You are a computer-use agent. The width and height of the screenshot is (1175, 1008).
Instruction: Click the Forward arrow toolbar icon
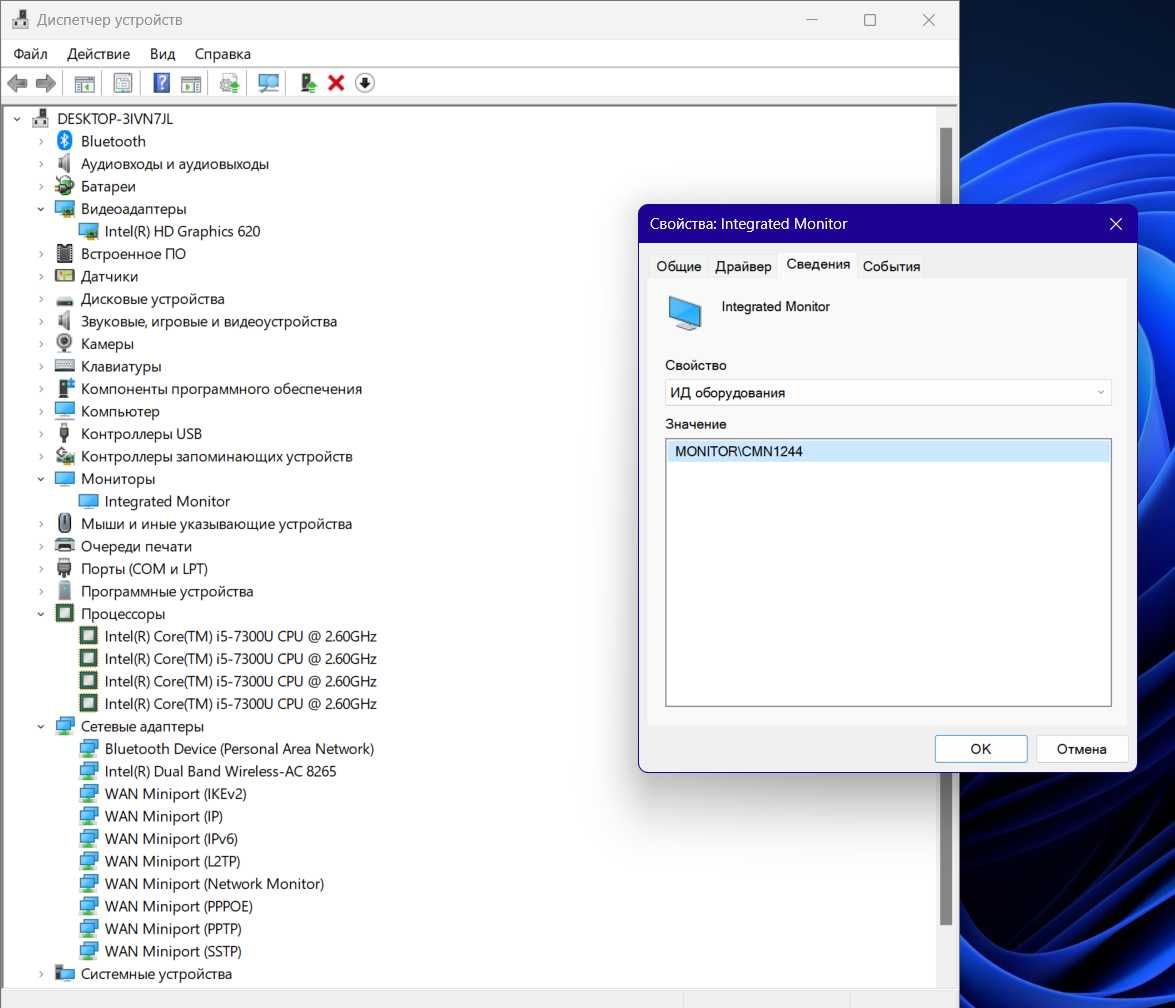point(46,83)
